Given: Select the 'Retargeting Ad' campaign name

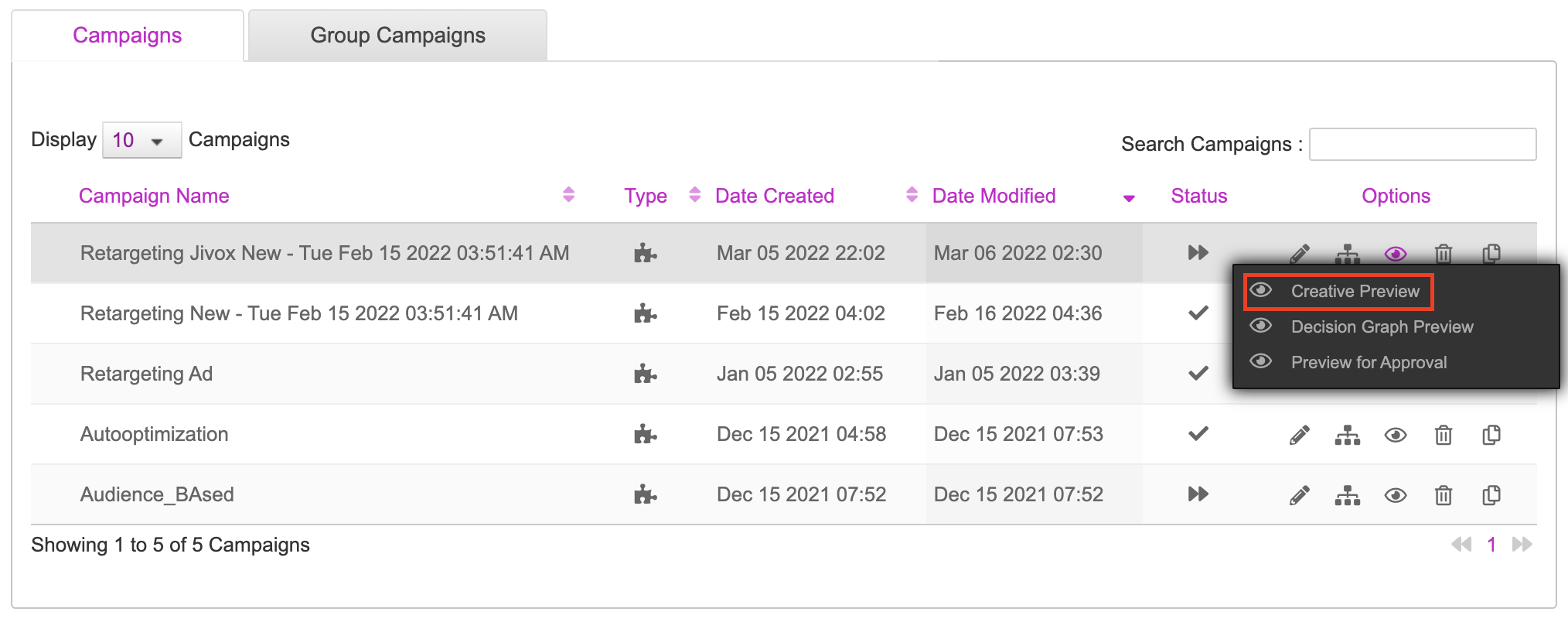Looking at the screenshot, I should 146,374.
